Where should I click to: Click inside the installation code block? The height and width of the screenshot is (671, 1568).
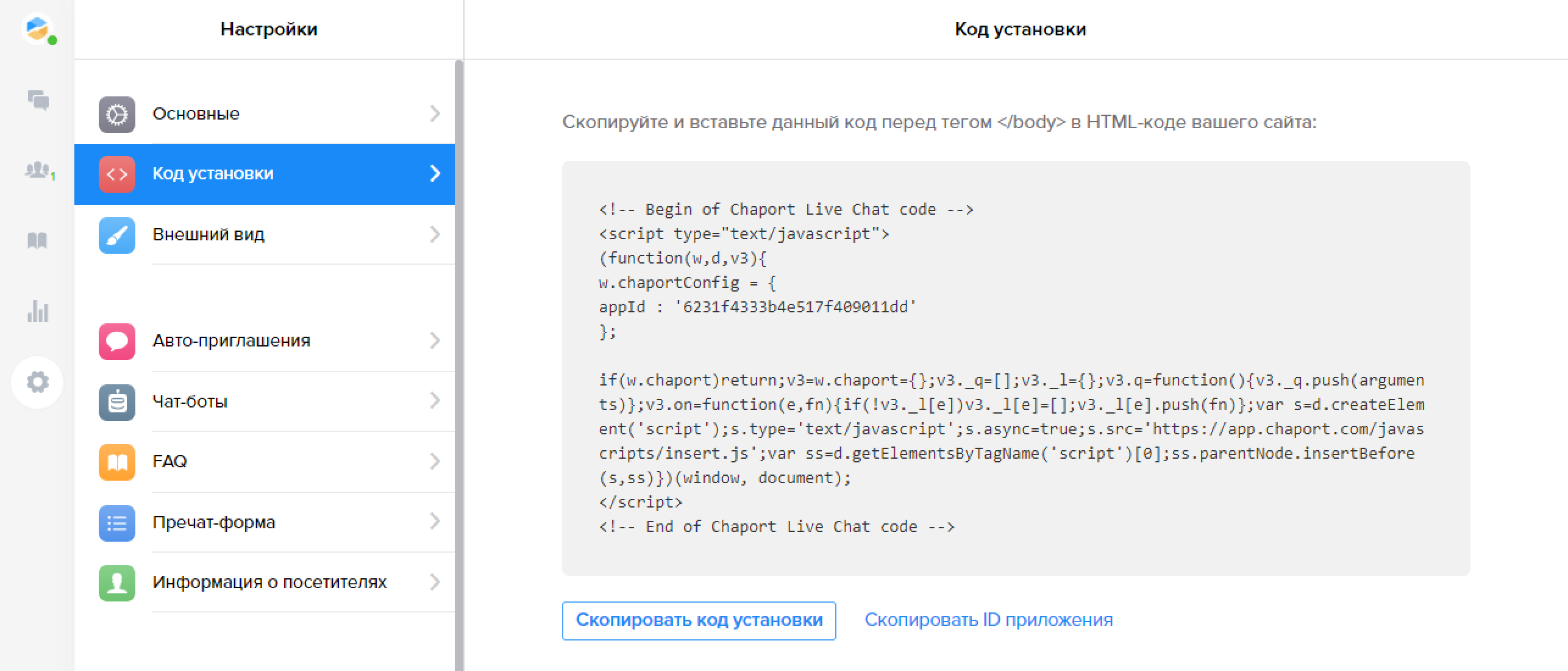coord(1015,368)
